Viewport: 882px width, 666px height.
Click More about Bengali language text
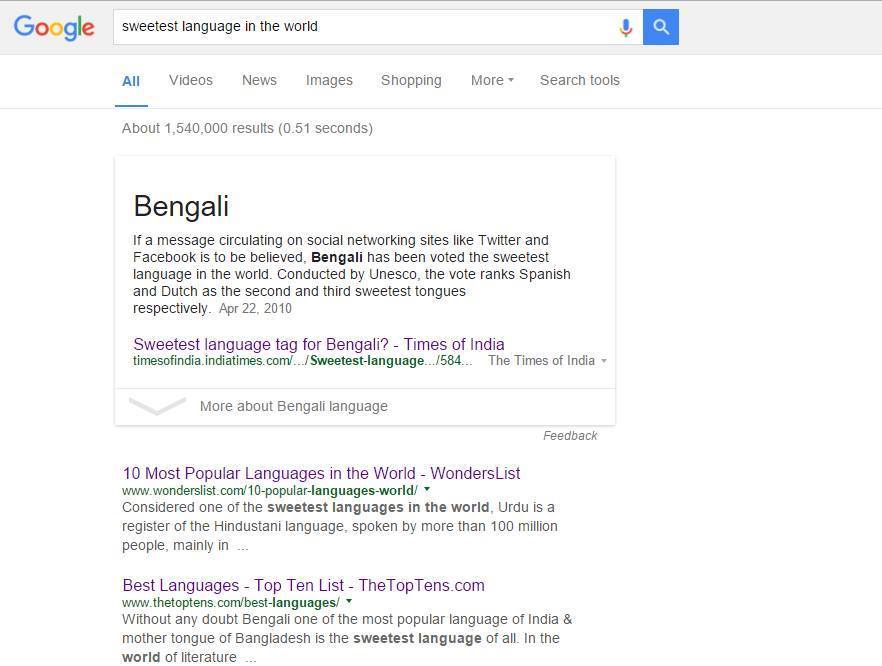tap(294, 406)
